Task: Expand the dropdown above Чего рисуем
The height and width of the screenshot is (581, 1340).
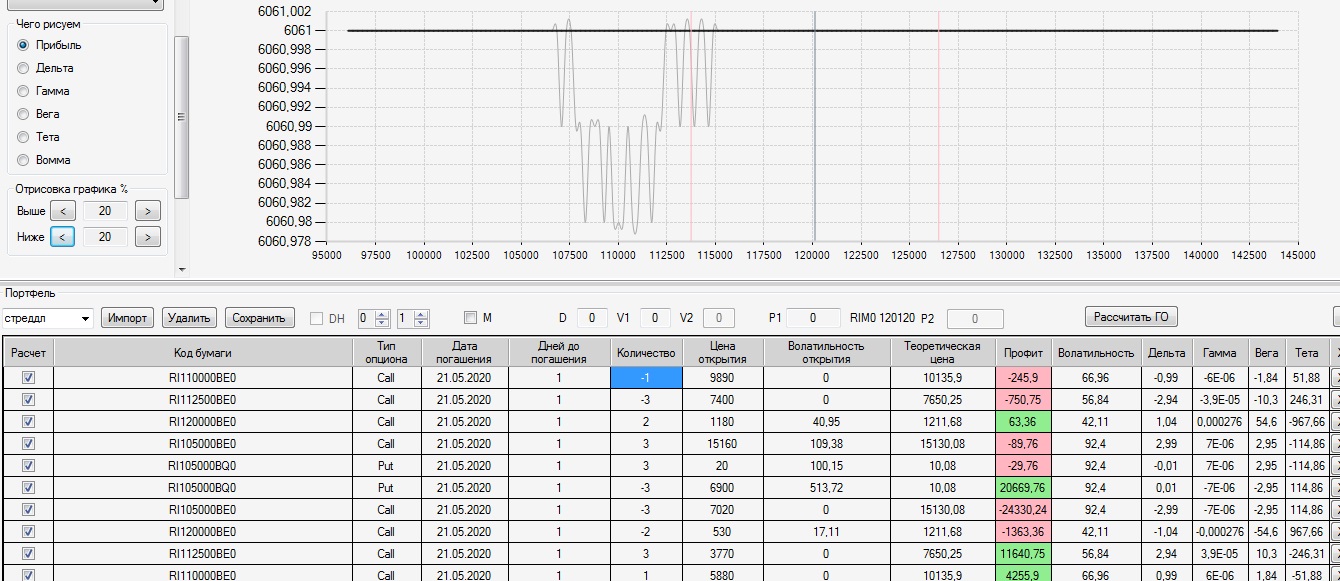Action: (155, 4)
